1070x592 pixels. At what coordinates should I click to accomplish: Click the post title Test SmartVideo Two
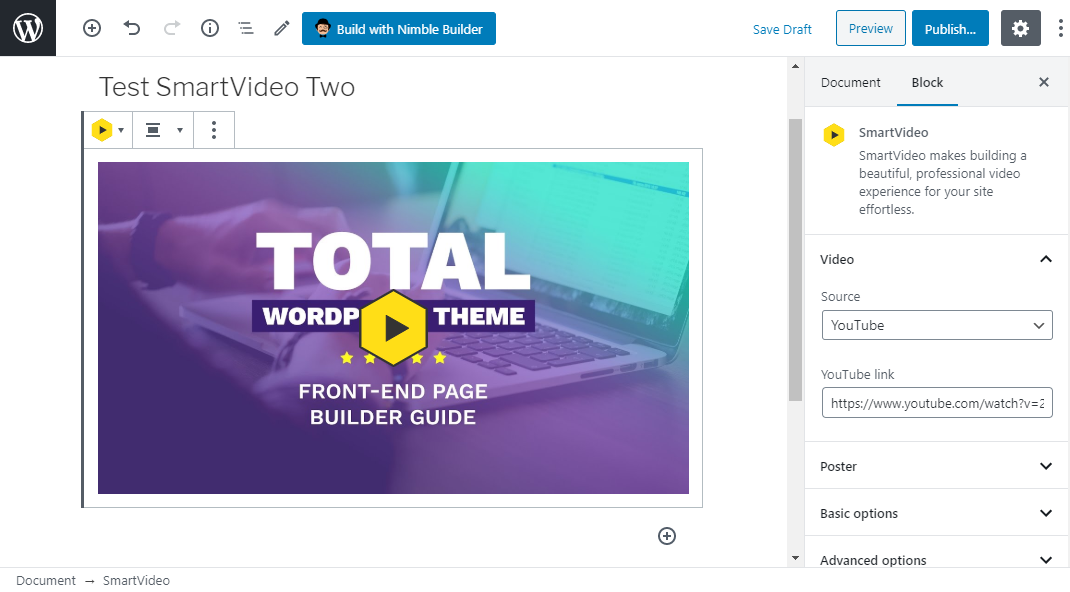click(227, 87)
